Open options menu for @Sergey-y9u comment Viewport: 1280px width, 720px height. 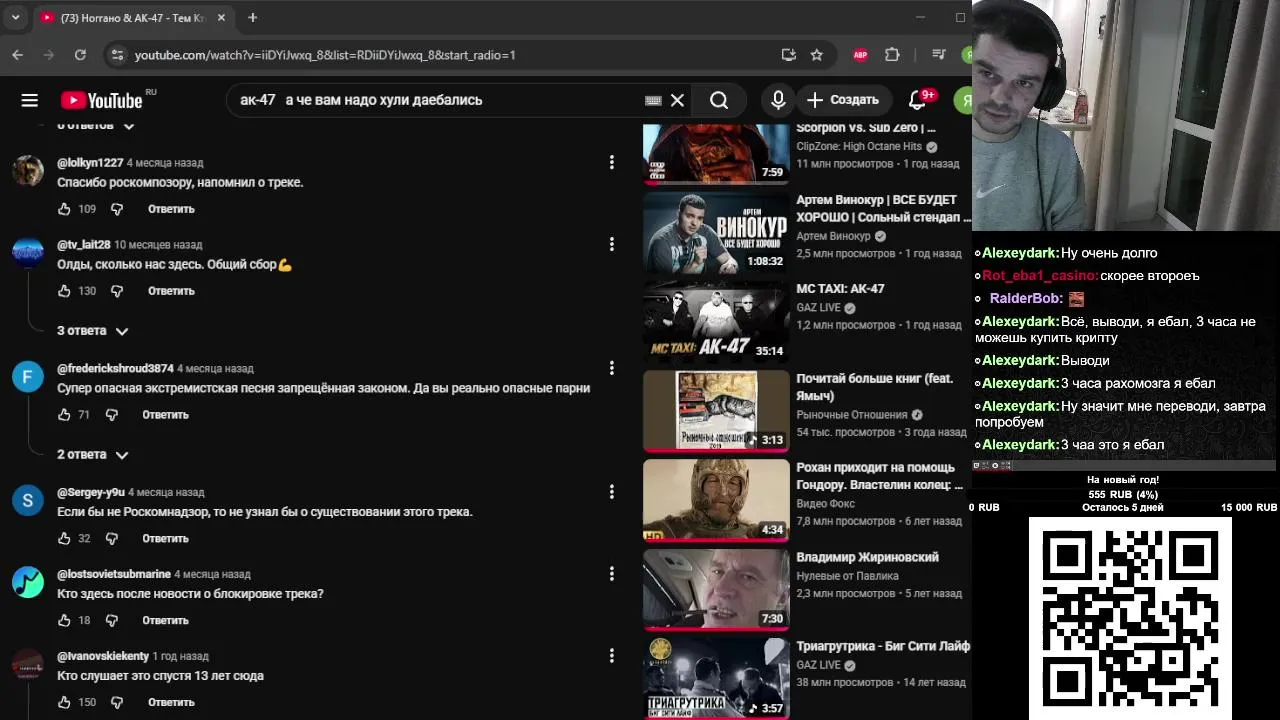pyautogui.click(x=612, y=492)
